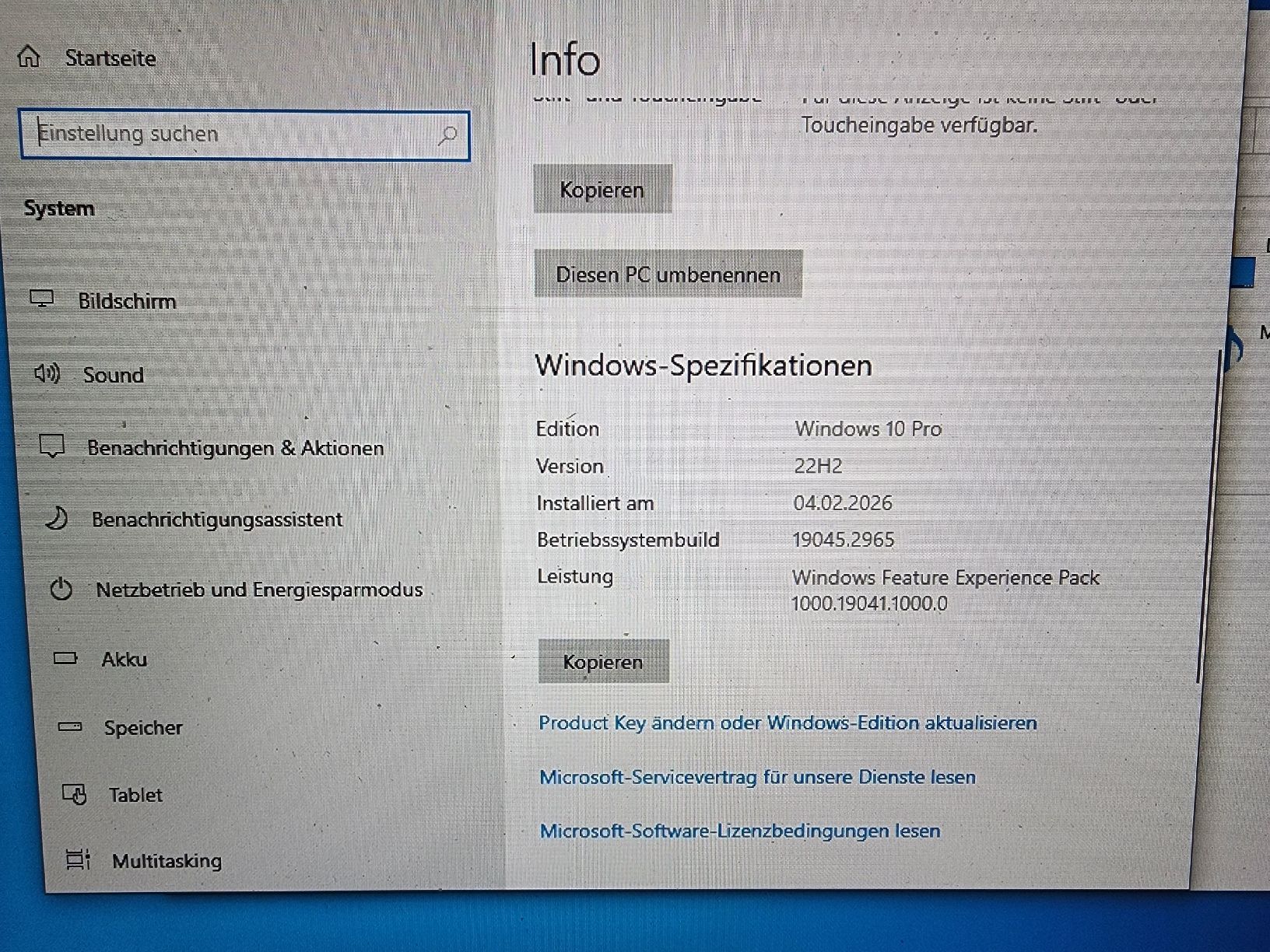Click Kopieren under device specifications
Image resolution: width=1270 pixels, height=952 pixels.
tap(602, 189)
